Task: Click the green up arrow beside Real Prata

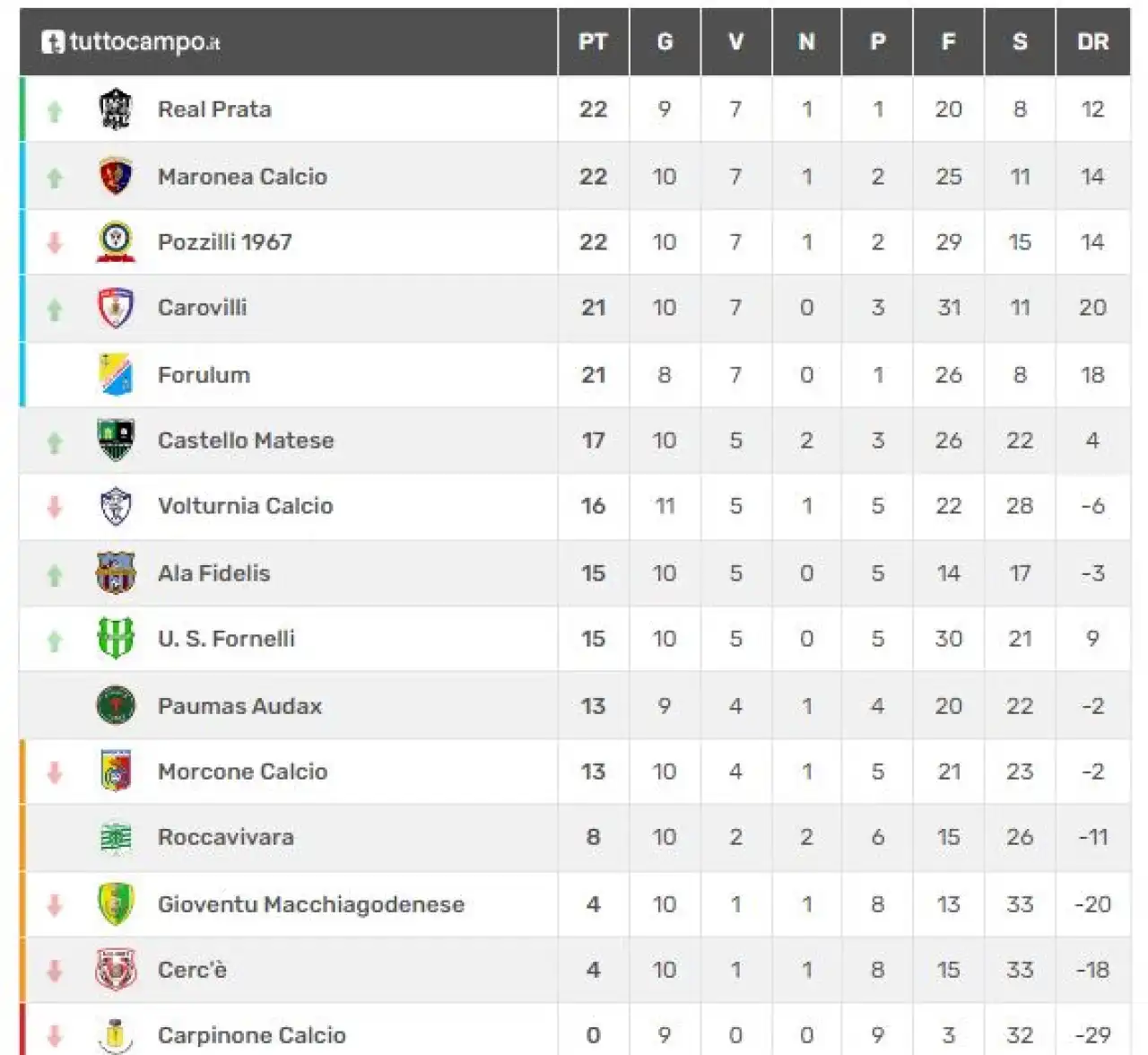Action: pos(55,110)
